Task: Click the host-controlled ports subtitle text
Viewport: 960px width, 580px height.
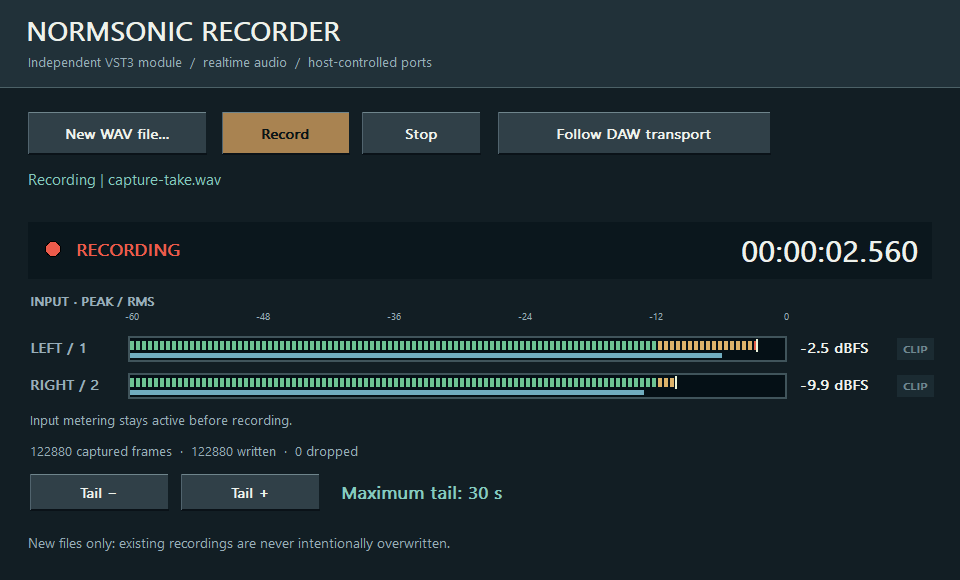Action: 370,62
